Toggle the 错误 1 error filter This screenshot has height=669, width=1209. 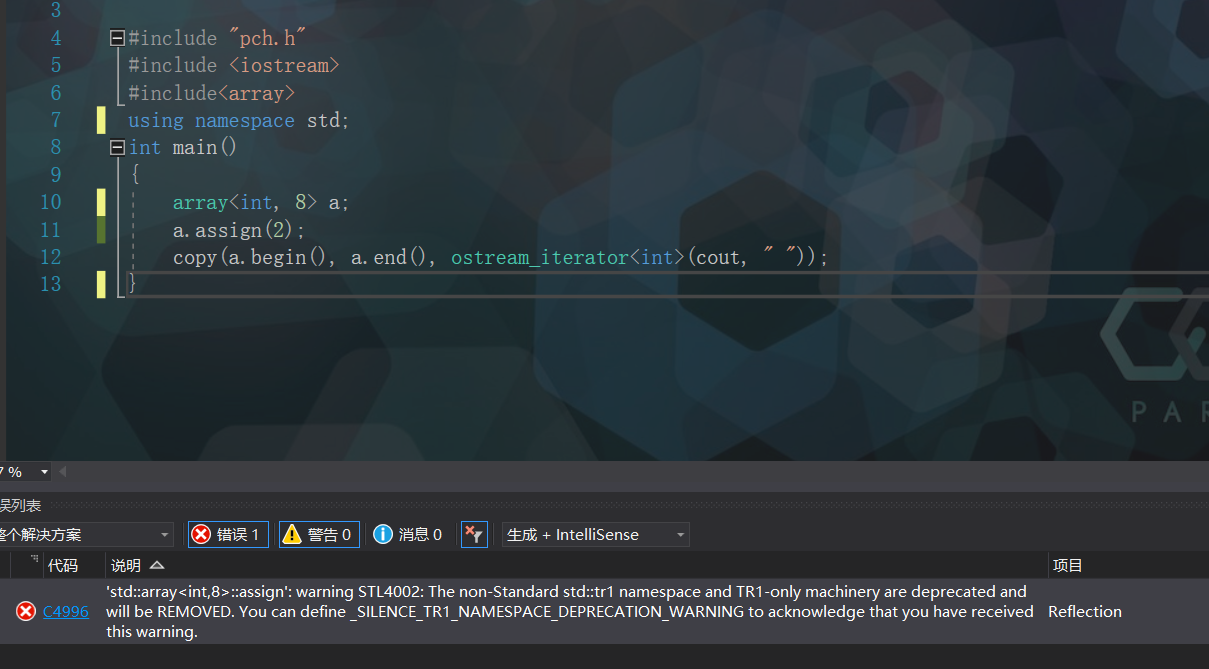click(227, 534)
